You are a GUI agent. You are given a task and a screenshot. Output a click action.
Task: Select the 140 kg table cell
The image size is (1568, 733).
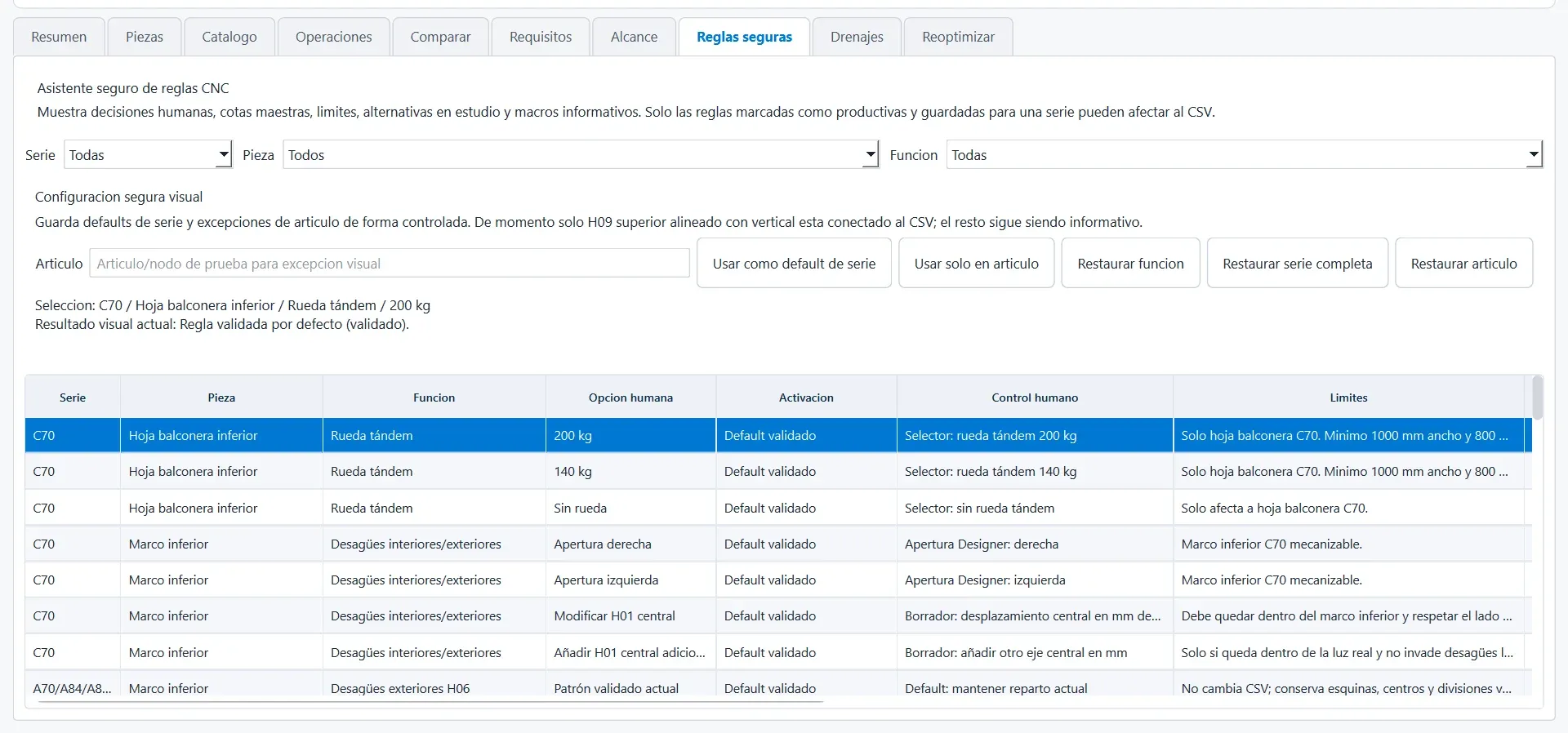click(x=631, y=471)
